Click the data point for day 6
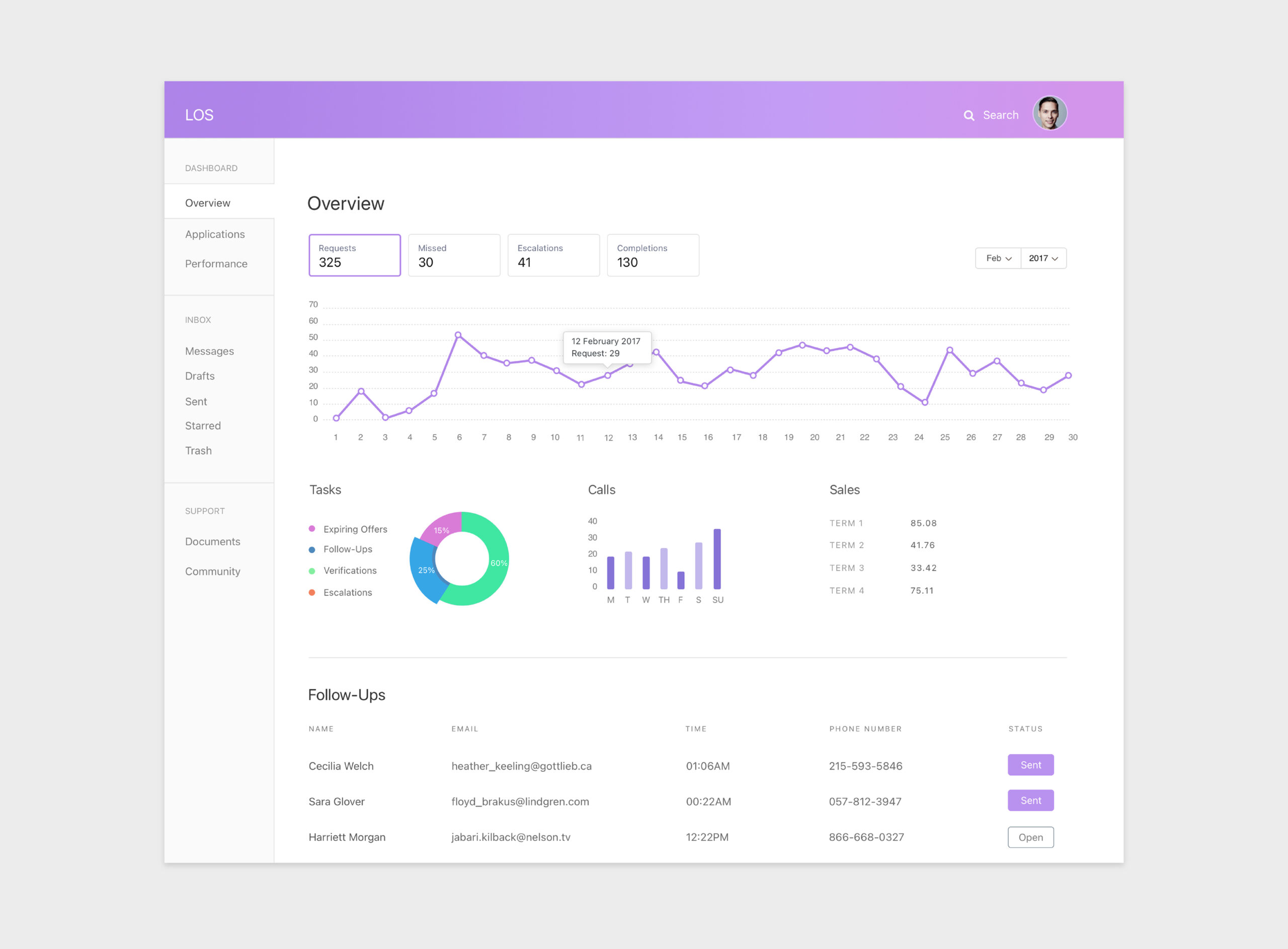Image resolution: width=1288 pixels, height=949 pixels. pos(458,335)
